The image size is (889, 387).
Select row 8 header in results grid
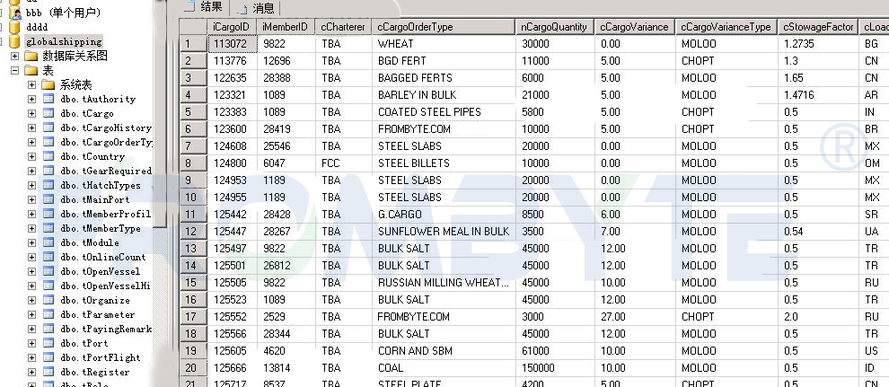[193, 163]
